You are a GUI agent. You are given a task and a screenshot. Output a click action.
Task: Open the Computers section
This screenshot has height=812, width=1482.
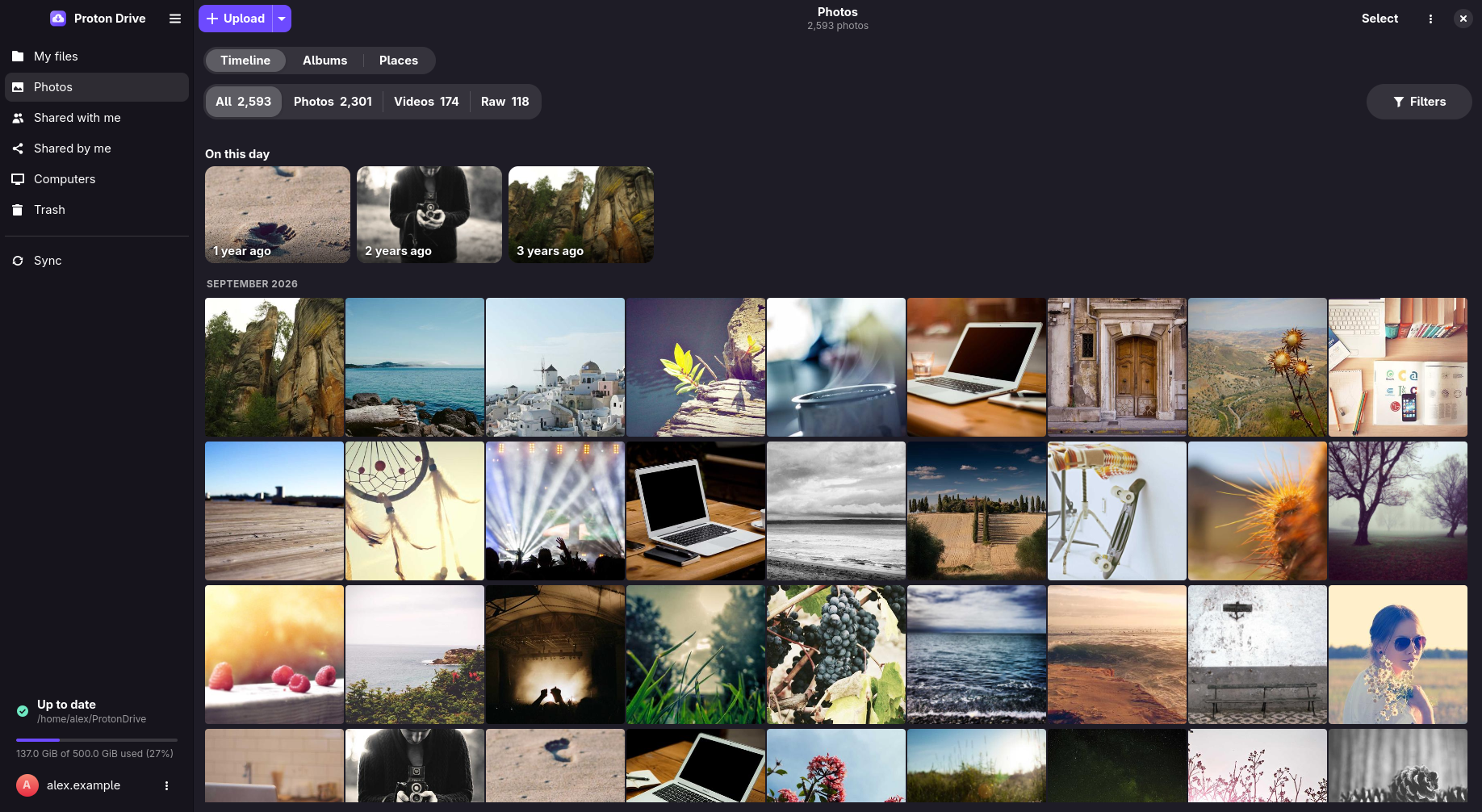(97, 179)
